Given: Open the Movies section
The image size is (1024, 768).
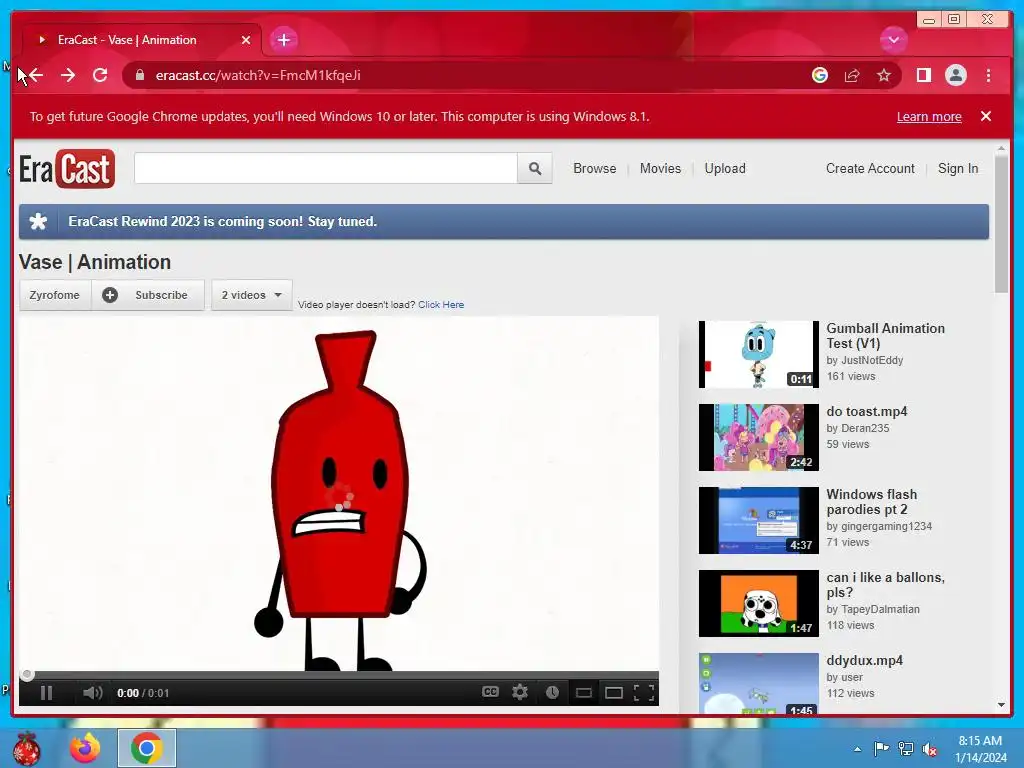Looking at the screenshot, I should pyautogui.click(x=660, y=168).
